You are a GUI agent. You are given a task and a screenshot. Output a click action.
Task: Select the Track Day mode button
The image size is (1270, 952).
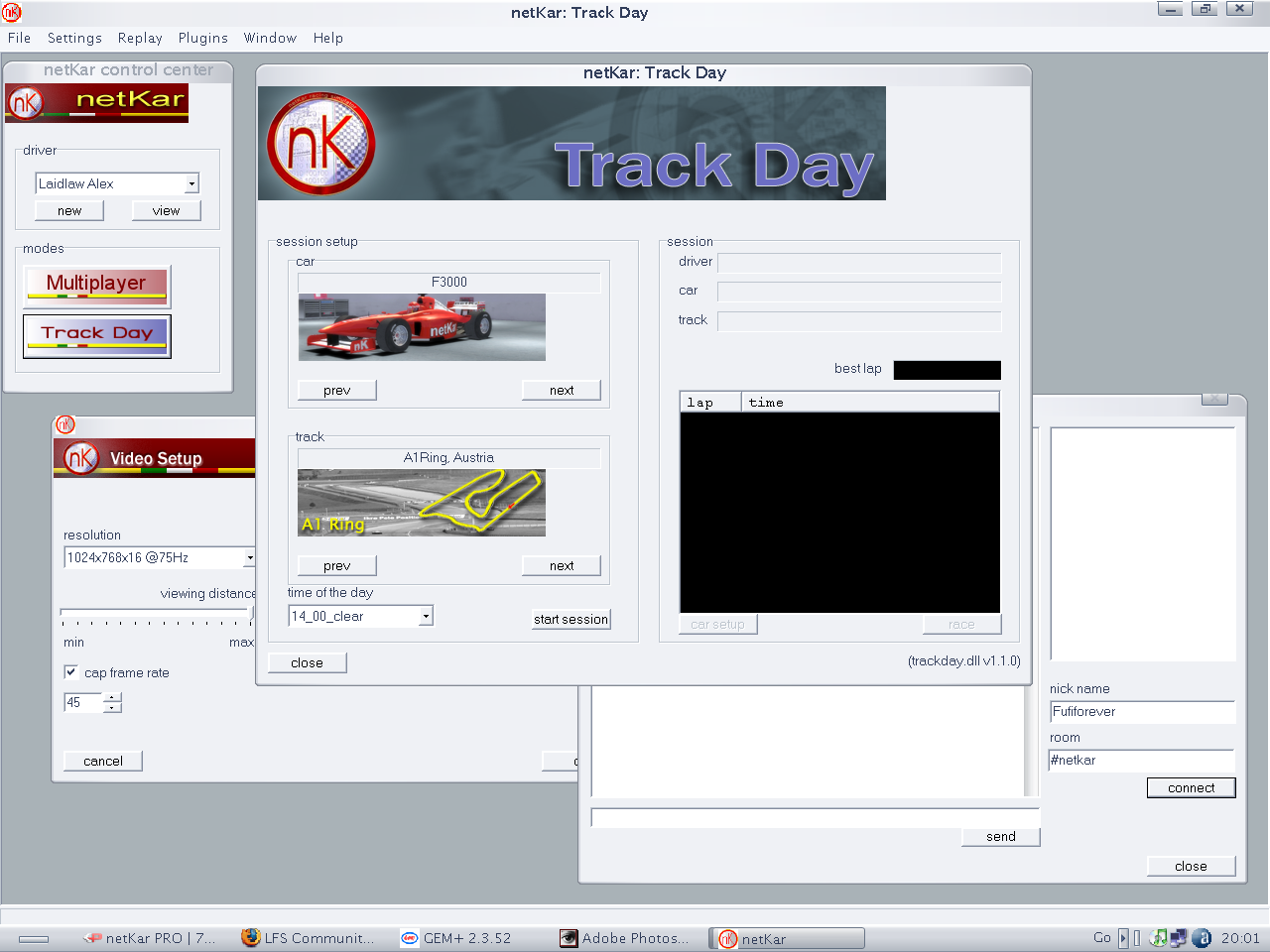click(x=96, y=335)
